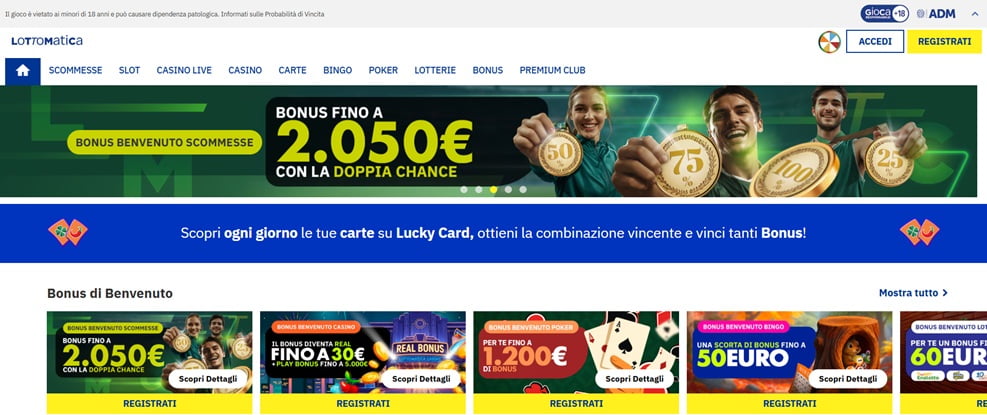Select the first banner carousel dot
Image resolution: width=987 pixels, height=415 pixels.
[x=464, y=189]
